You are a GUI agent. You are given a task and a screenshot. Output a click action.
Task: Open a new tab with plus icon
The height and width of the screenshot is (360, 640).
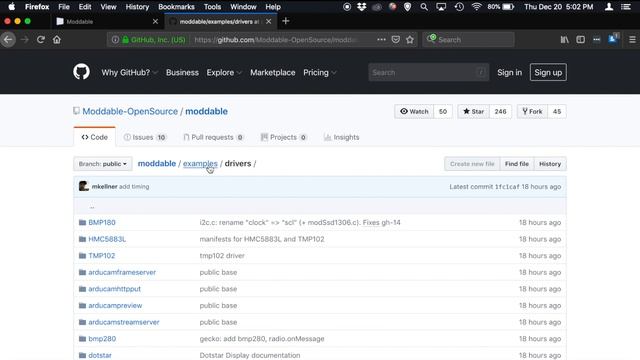(286, 21)
